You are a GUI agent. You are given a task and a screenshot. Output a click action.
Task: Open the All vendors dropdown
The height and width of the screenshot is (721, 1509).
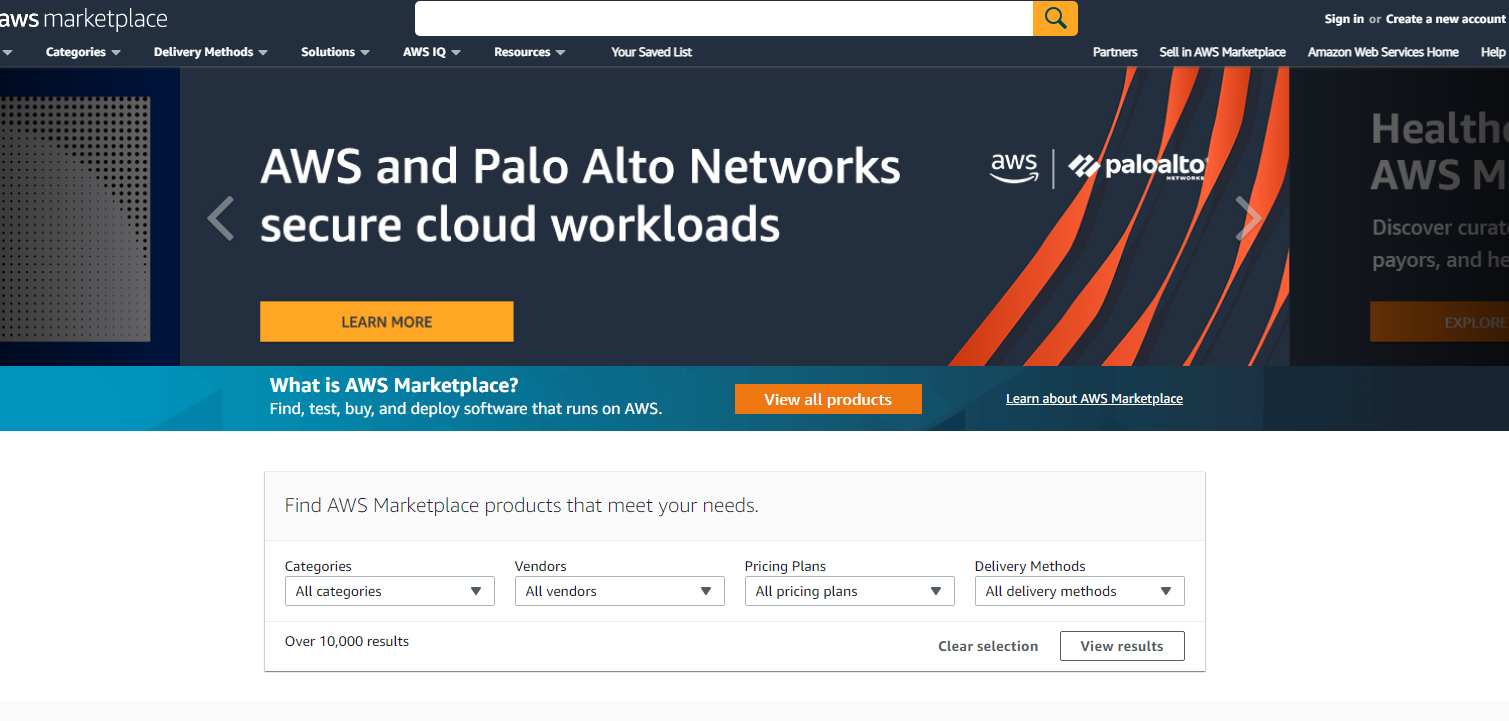coord(620,591)
